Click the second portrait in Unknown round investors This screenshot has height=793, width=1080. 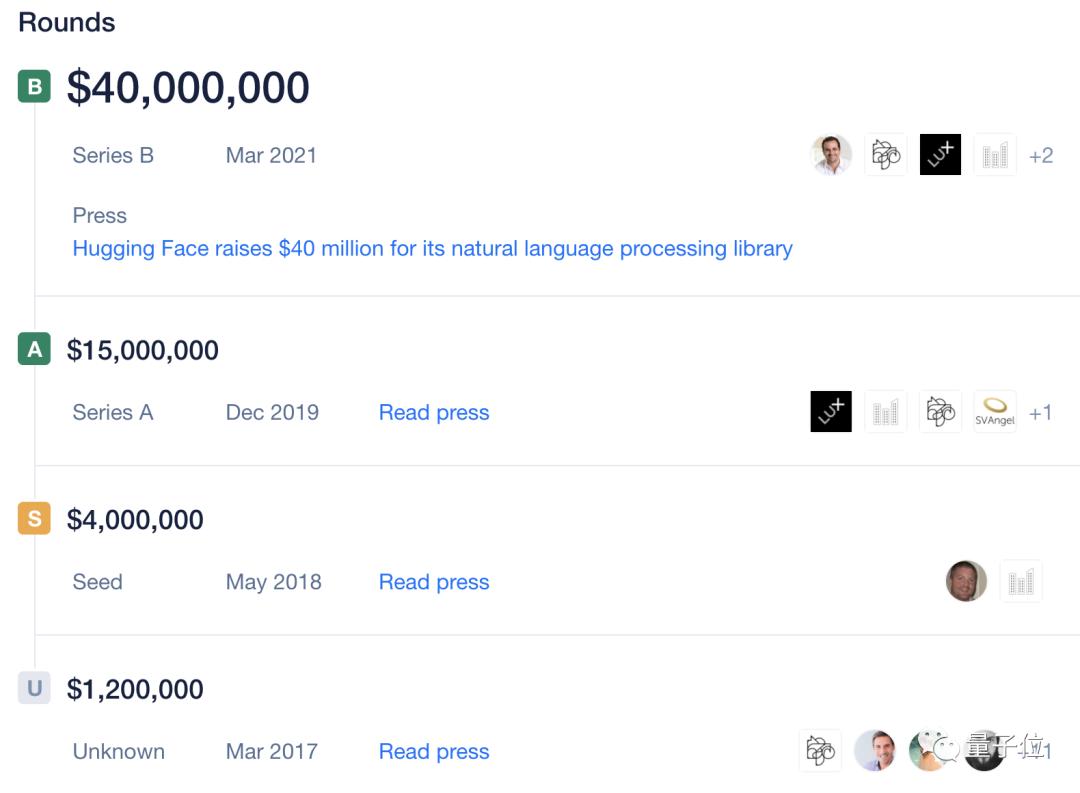[929, 751]
